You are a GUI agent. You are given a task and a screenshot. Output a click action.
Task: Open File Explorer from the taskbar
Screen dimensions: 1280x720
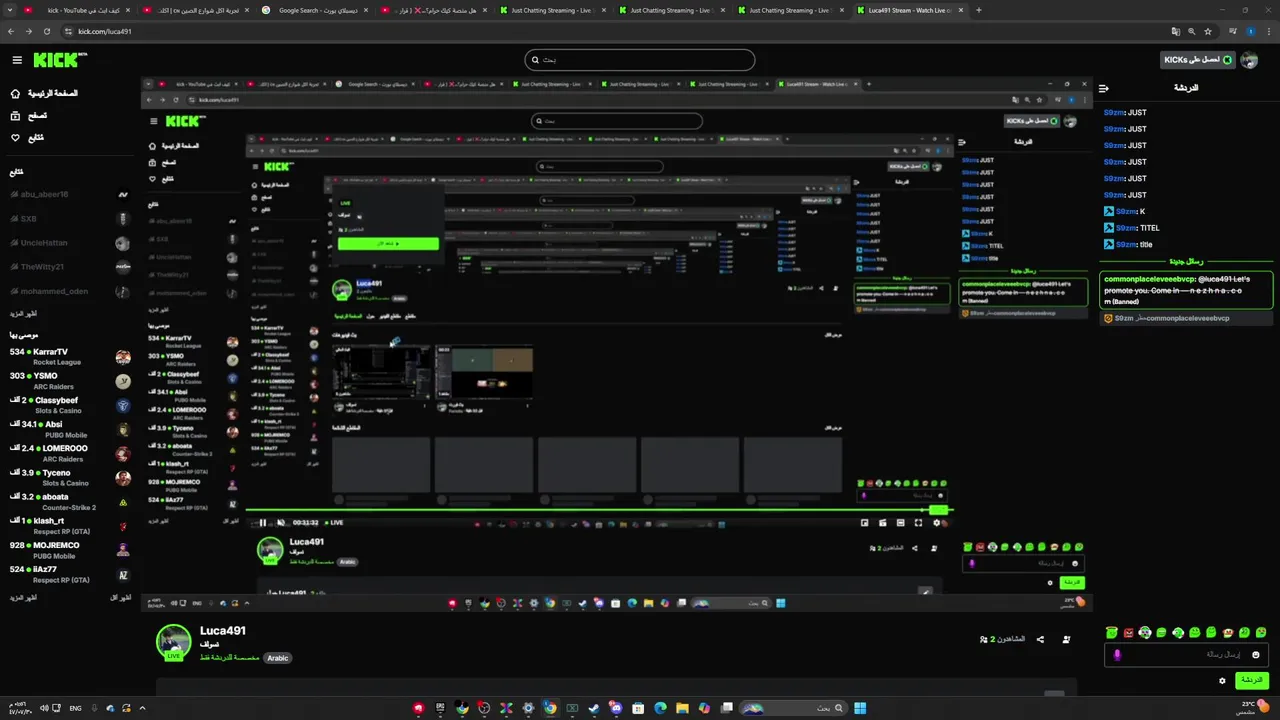[682, 708]
